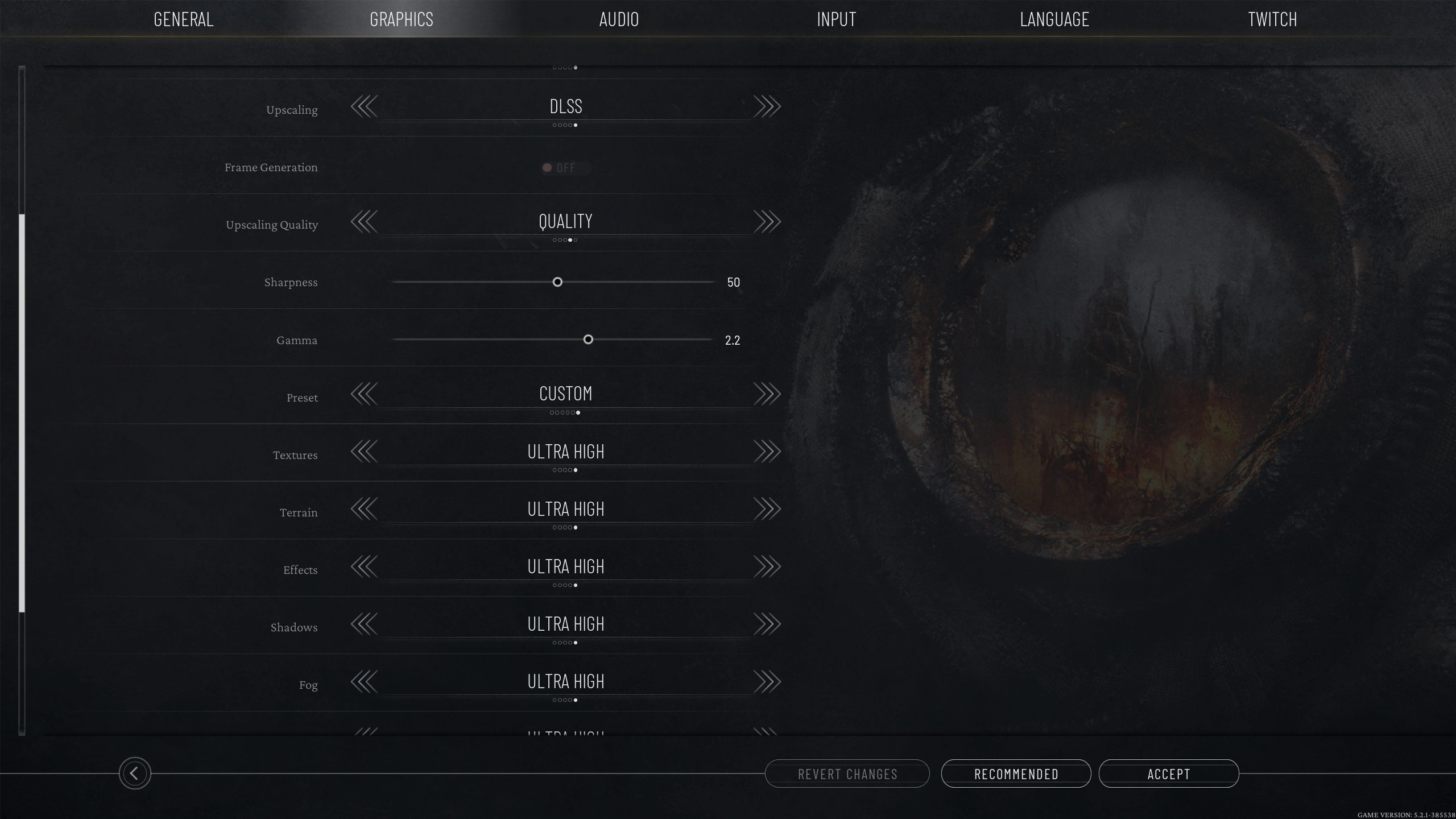This screenshot has width=1456, height=819.
Task: Click the left arrows beside Preset
Action: point(364,394)
